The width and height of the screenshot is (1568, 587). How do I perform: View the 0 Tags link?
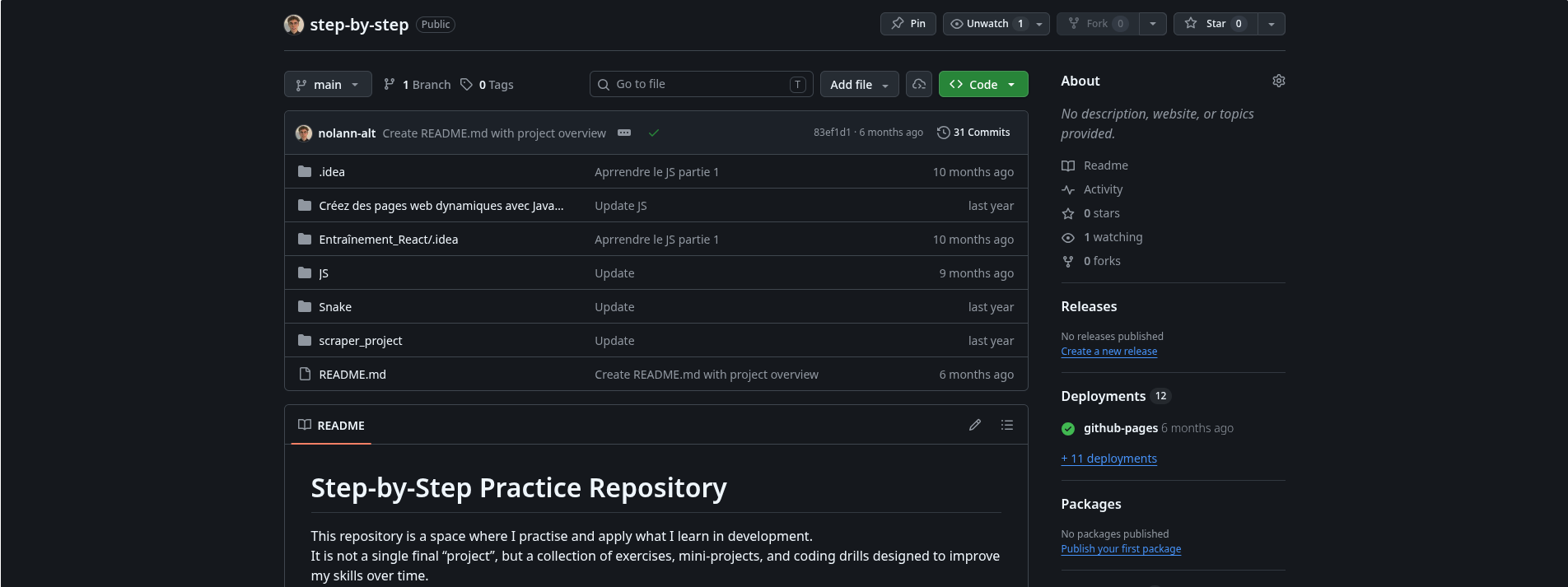point(487,84)
